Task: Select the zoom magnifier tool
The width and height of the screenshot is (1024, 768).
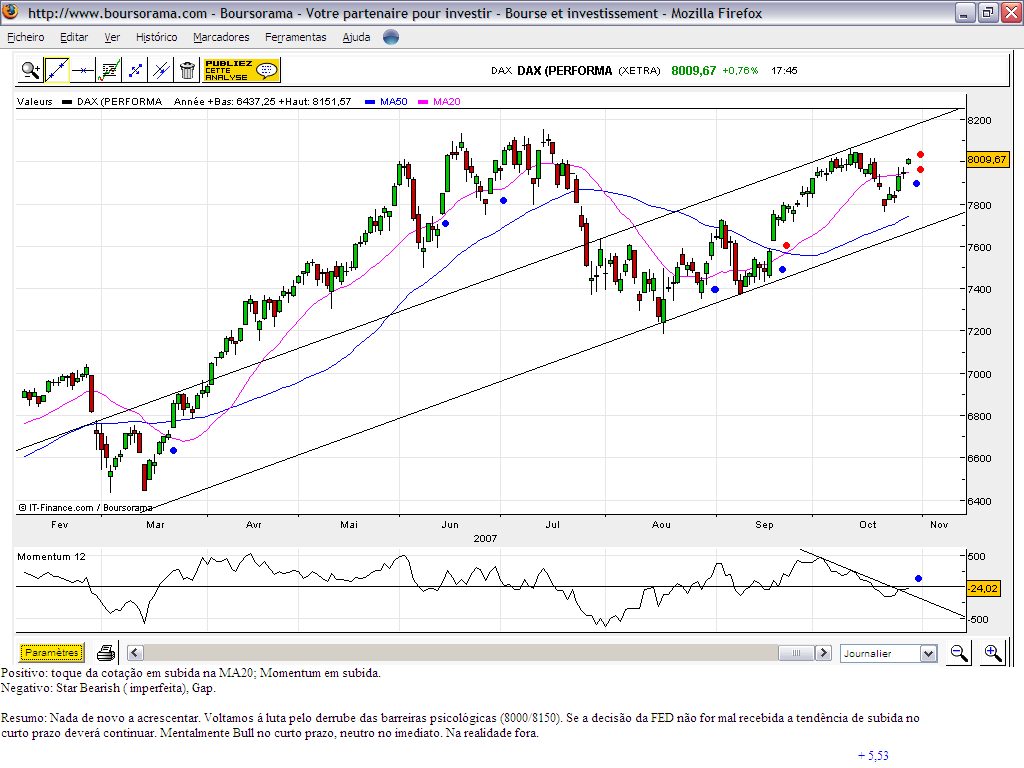Action: (31, 70)
